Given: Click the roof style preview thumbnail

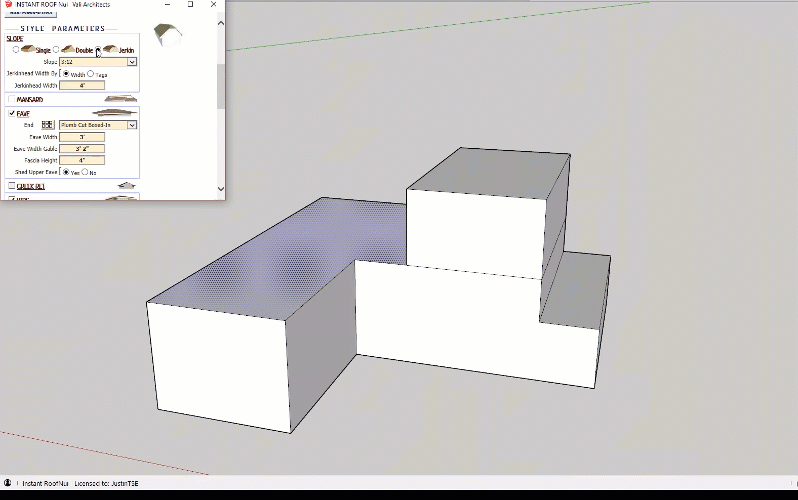Looking at the screenshot, I should 167,35.
